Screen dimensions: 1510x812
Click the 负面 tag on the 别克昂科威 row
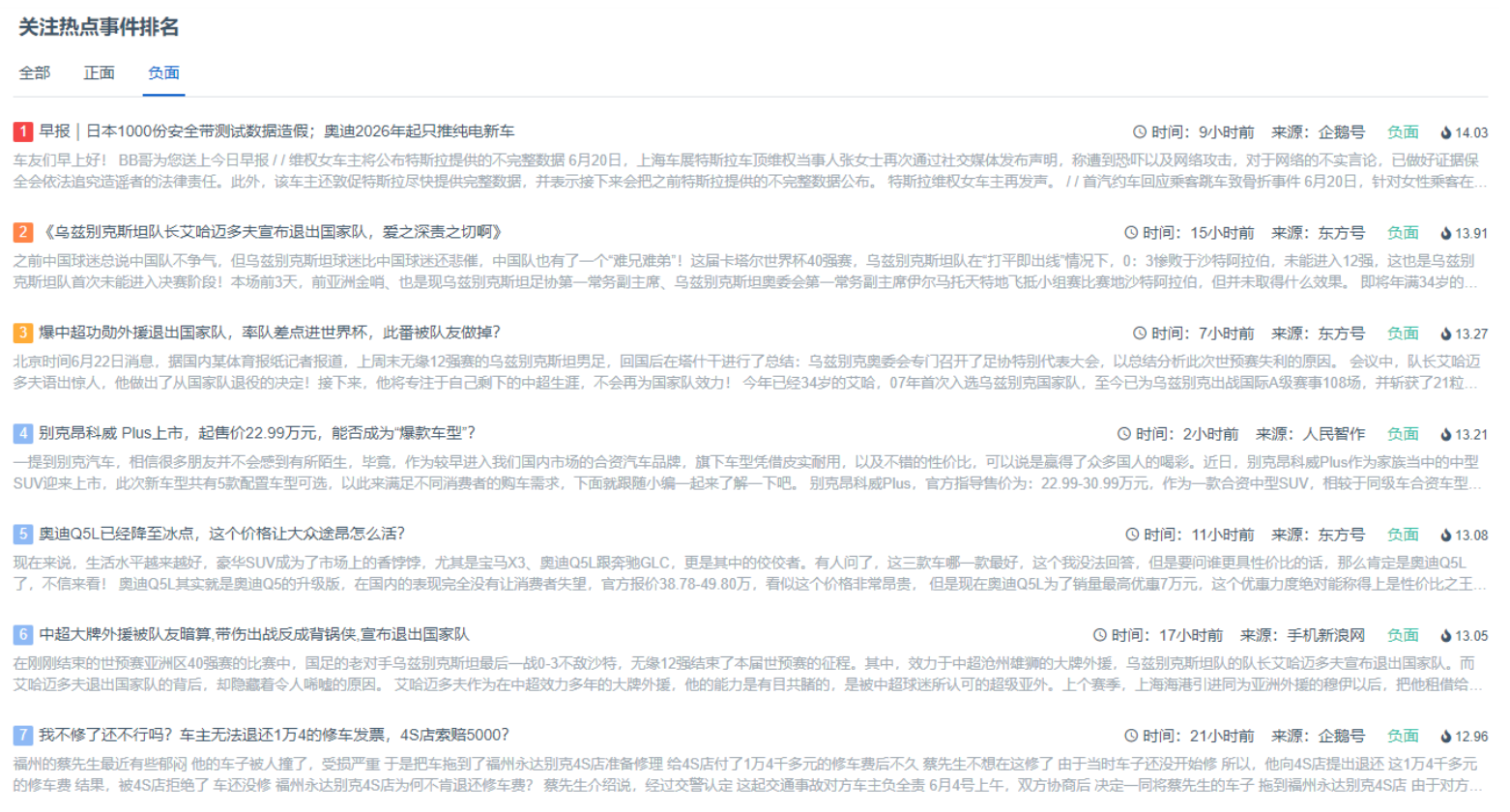(x=1403, y=434)
